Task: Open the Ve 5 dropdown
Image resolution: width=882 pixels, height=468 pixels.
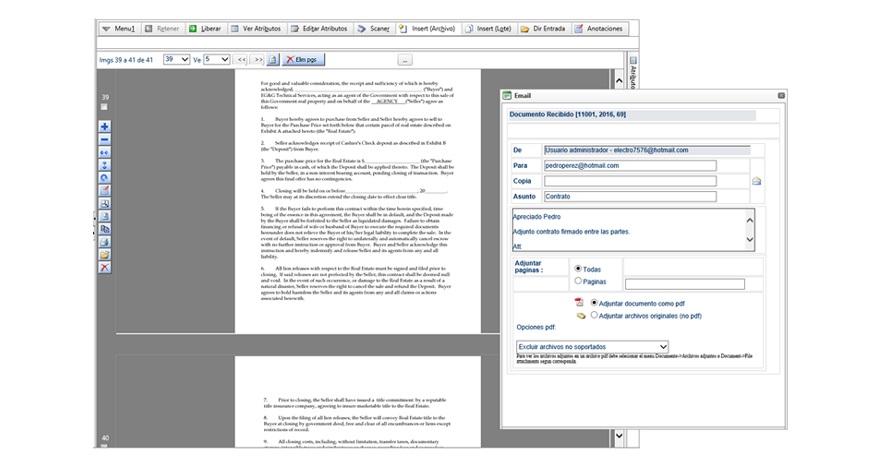Action: pos(217,60)
